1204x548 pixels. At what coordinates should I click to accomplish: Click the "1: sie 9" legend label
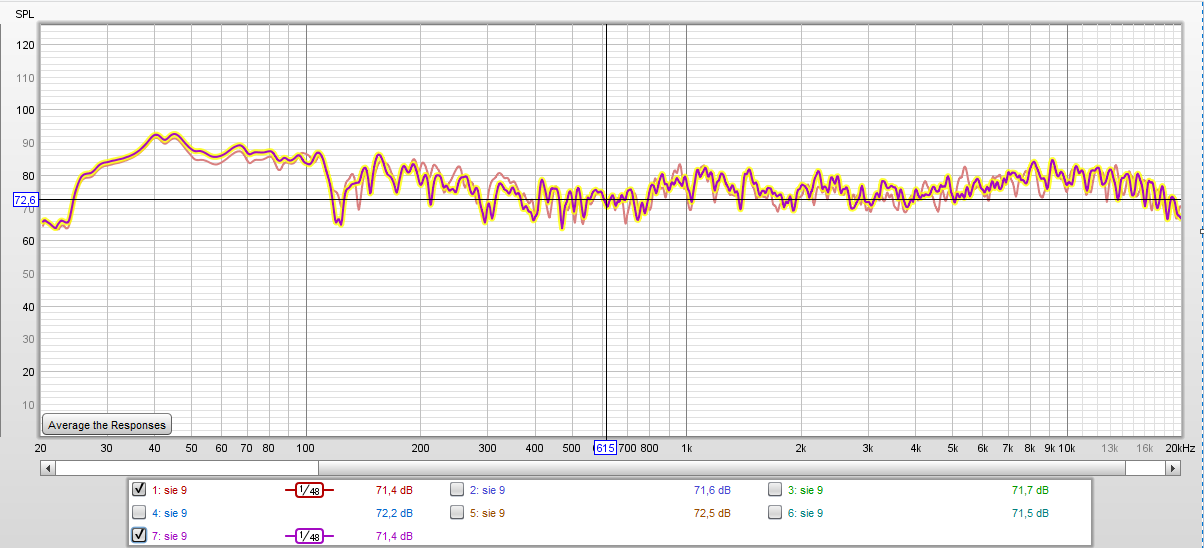169,490
